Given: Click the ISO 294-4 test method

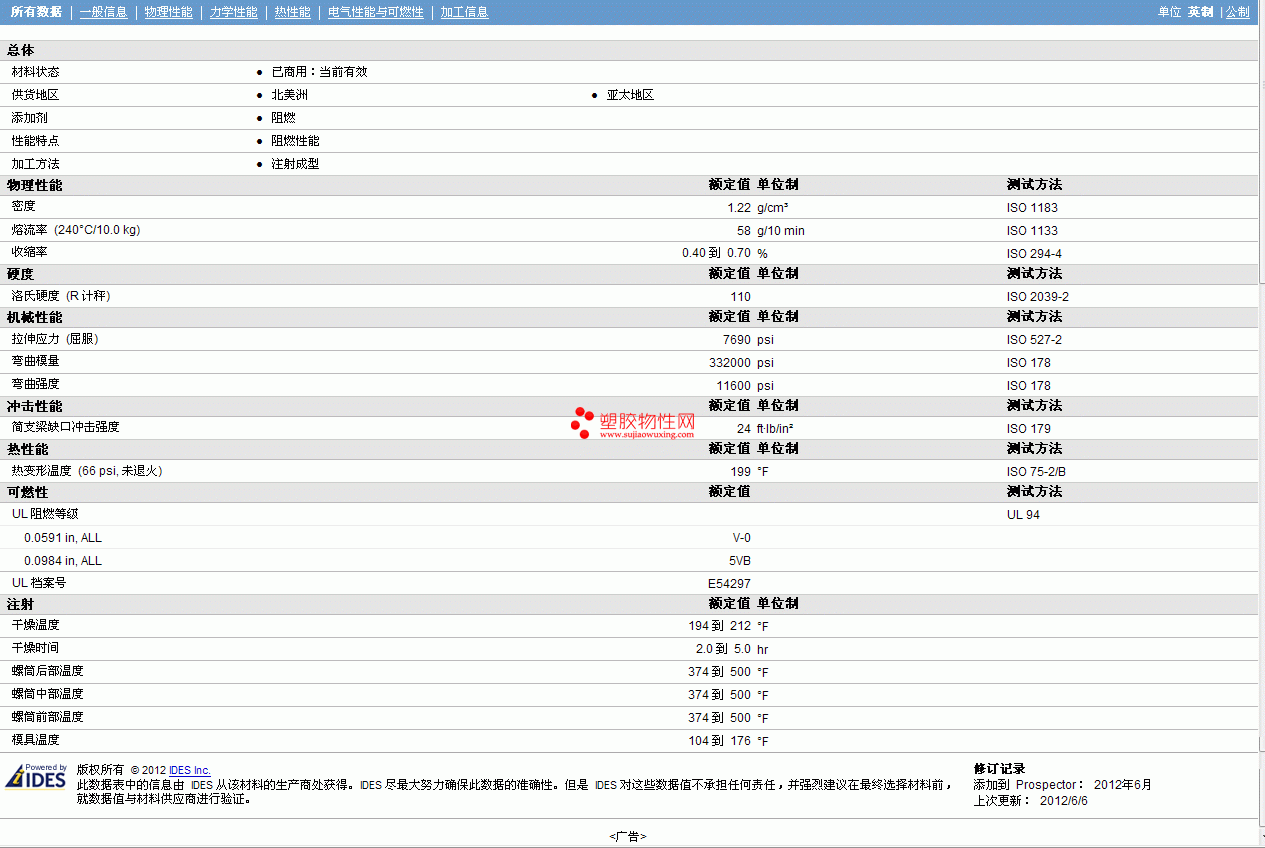Looking at the screenshot, I should pos(1034,254).
